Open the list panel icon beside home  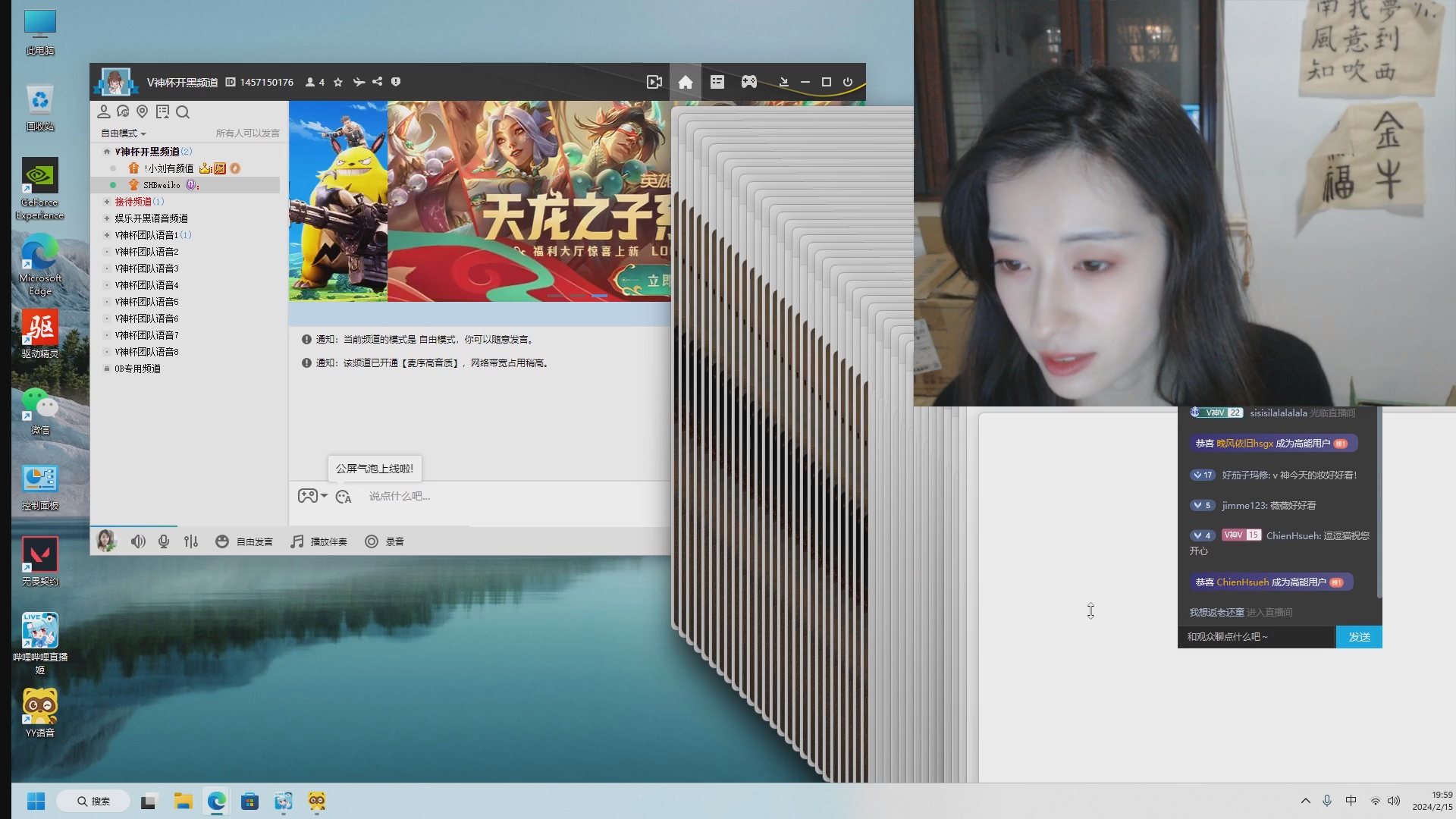[717, 82]
